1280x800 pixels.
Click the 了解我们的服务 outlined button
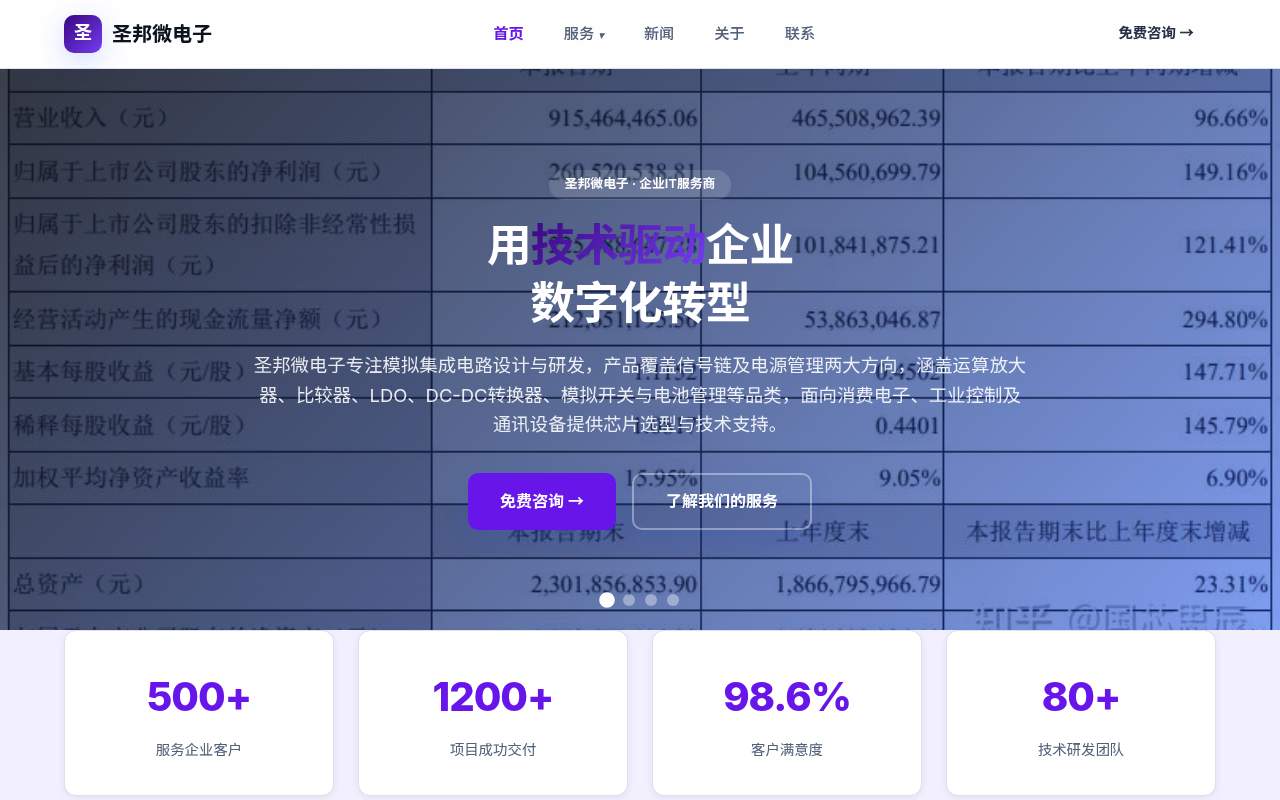pyautogui.click(x=722, y=501)
